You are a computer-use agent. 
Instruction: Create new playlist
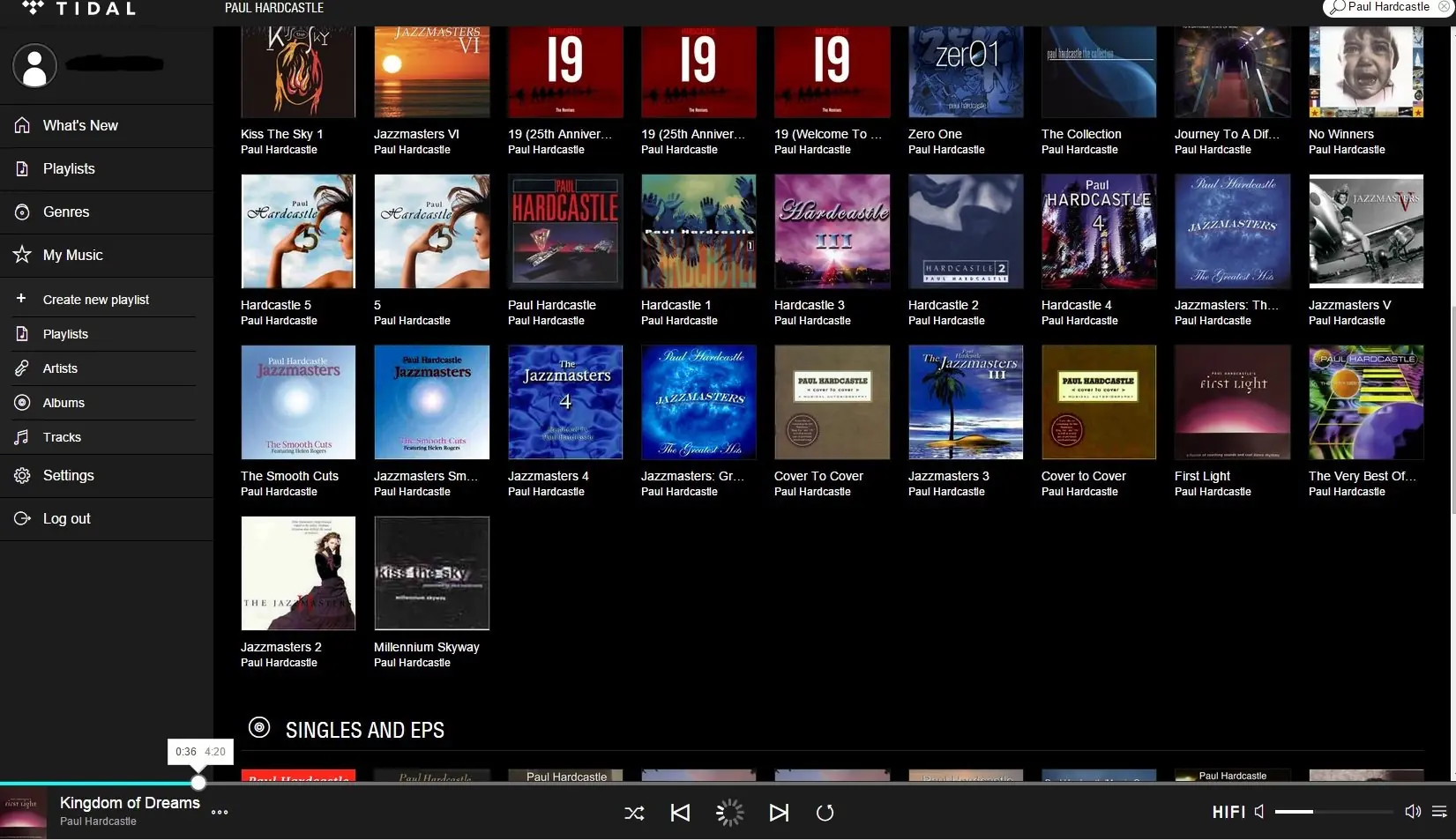96,300
